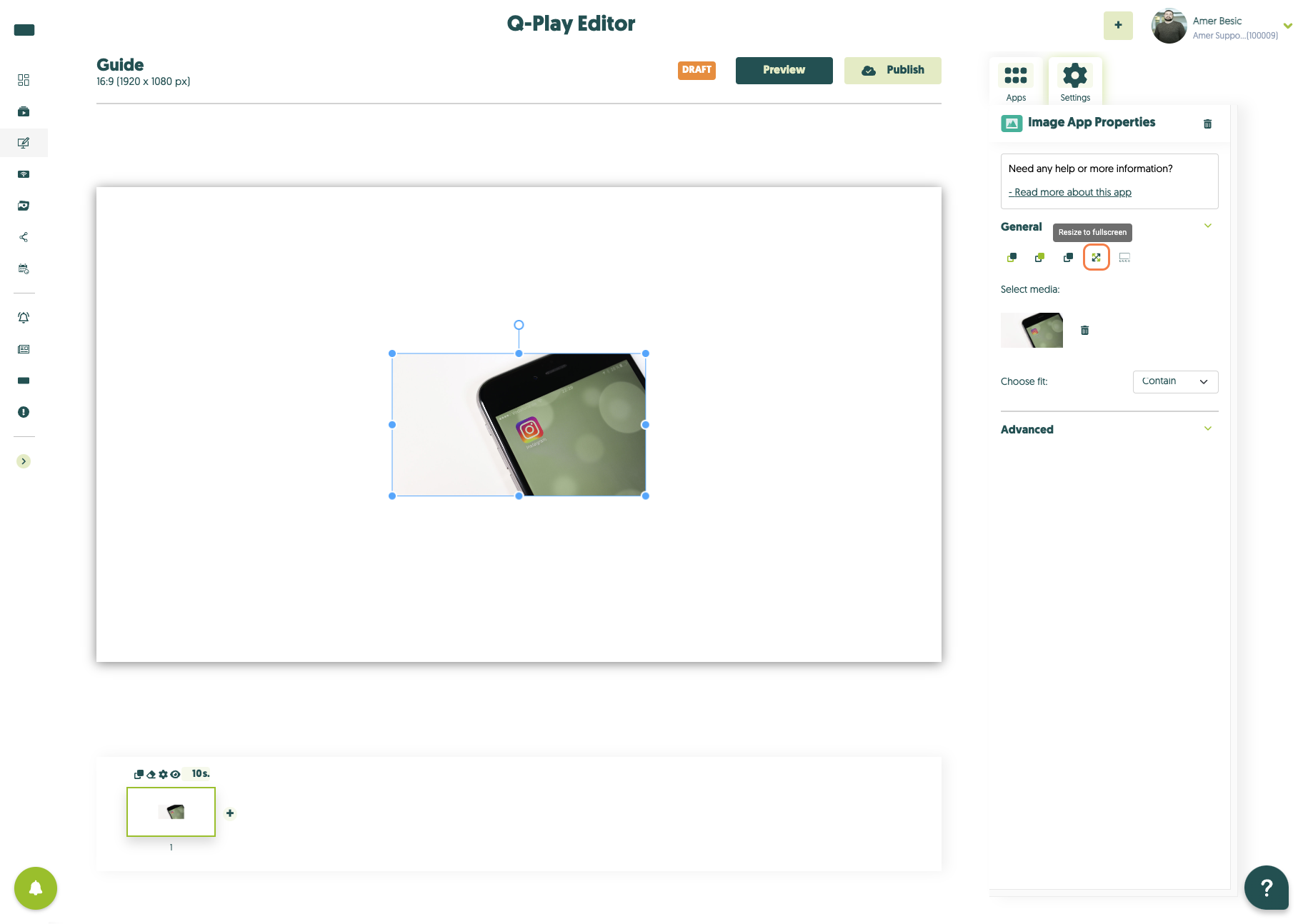Open the media folder sidebar icon
Viewport: 1303px width, 924px height.
(x=24, y=206)
